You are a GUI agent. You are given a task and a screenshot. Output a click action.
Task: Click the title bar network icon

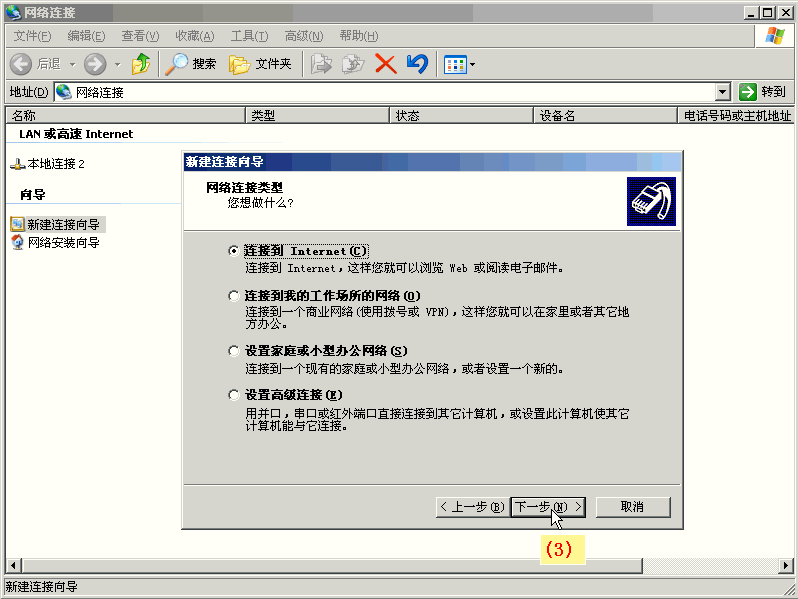click(x=13, y=12)
